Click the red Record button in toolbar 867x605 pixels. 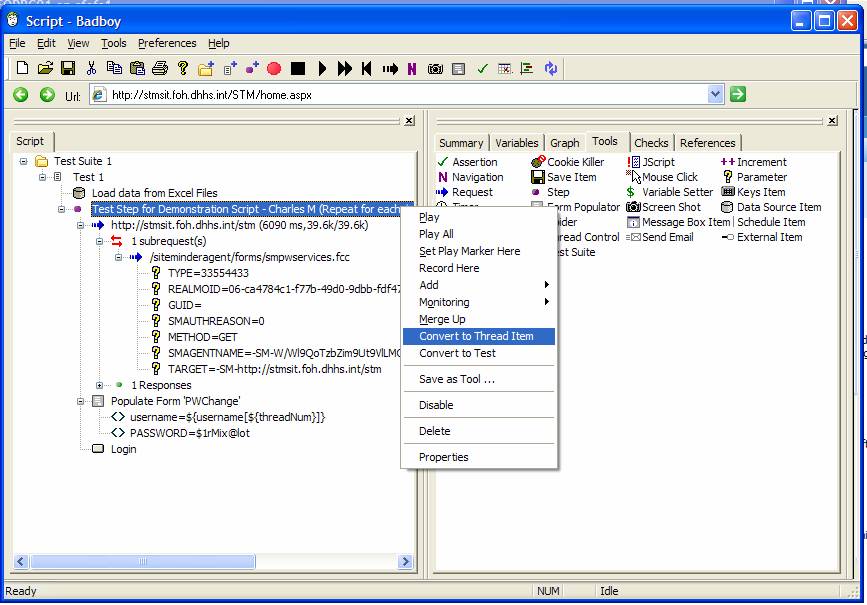point(274,69)
